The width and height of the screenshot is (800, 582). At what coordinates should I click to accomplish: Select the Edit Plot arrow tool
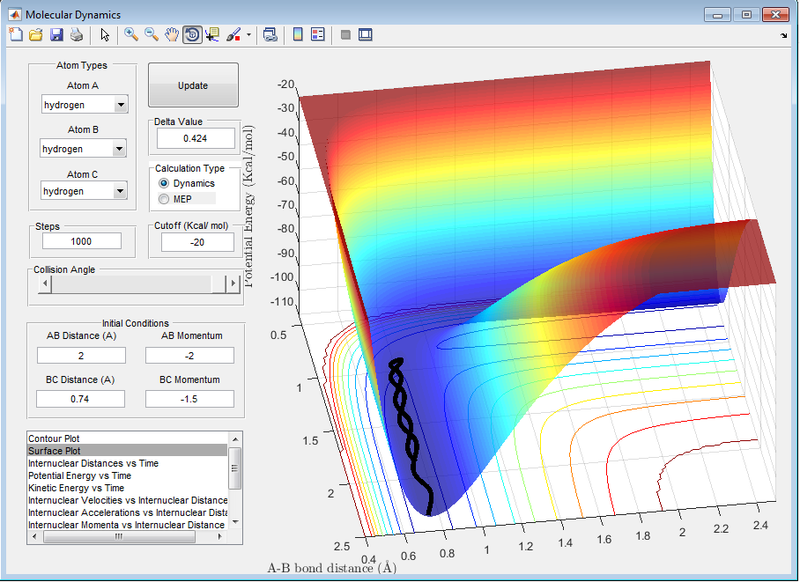tap(105, 35)
